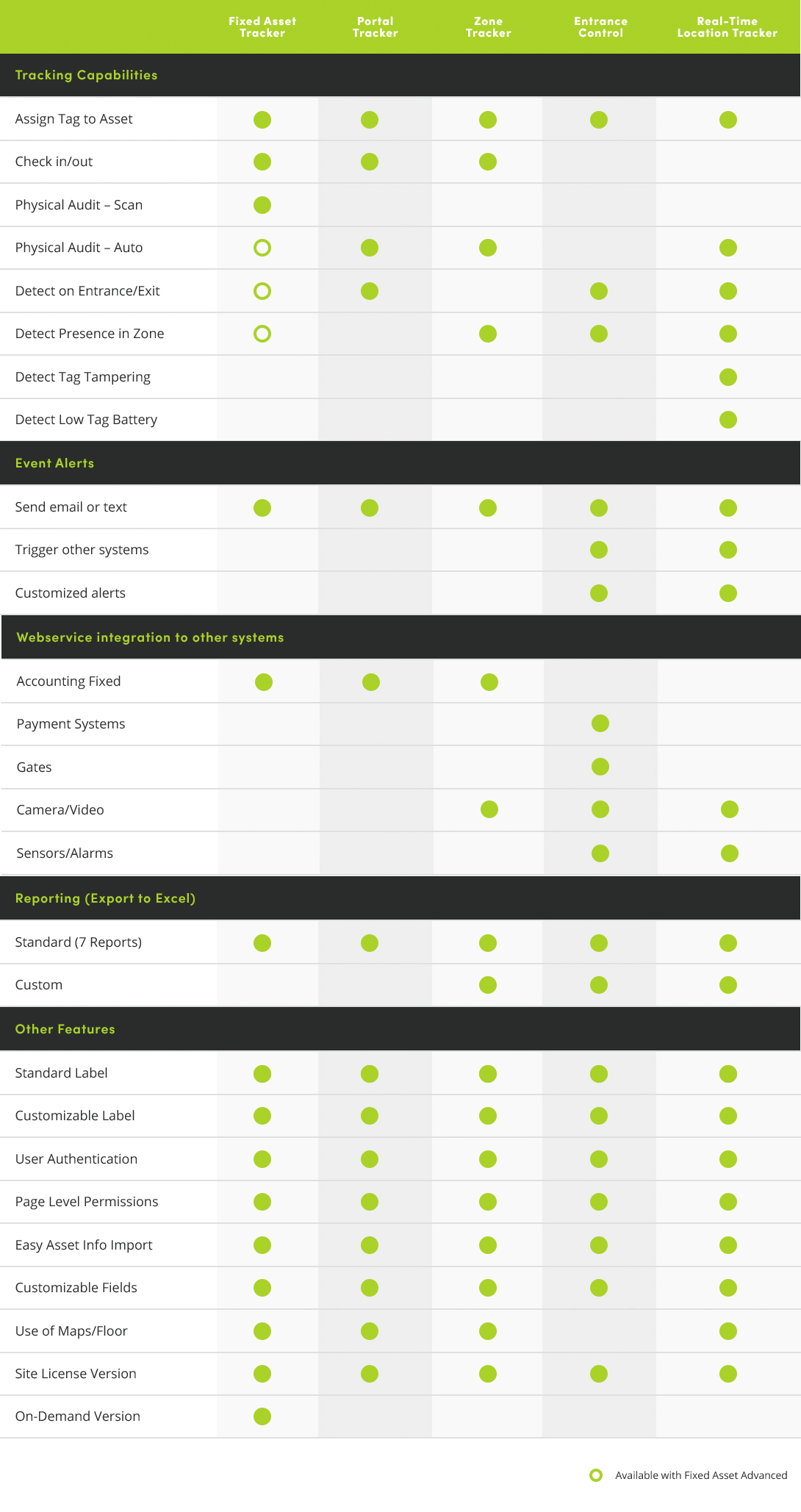The width and height of the screenshot is (801, 1512).
Task: Click the Physical Audit – Scan green dot
Action: coord(262,205)
